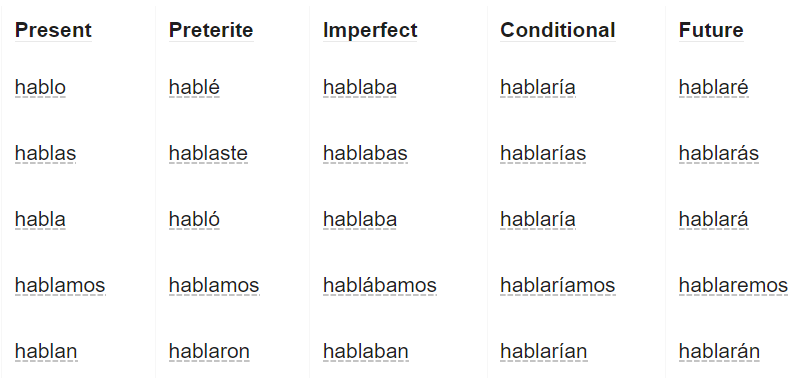Viewport: 807px width, 378px height.
Task: Click hablaban imperfect form
Action: [x=365, y=351]
